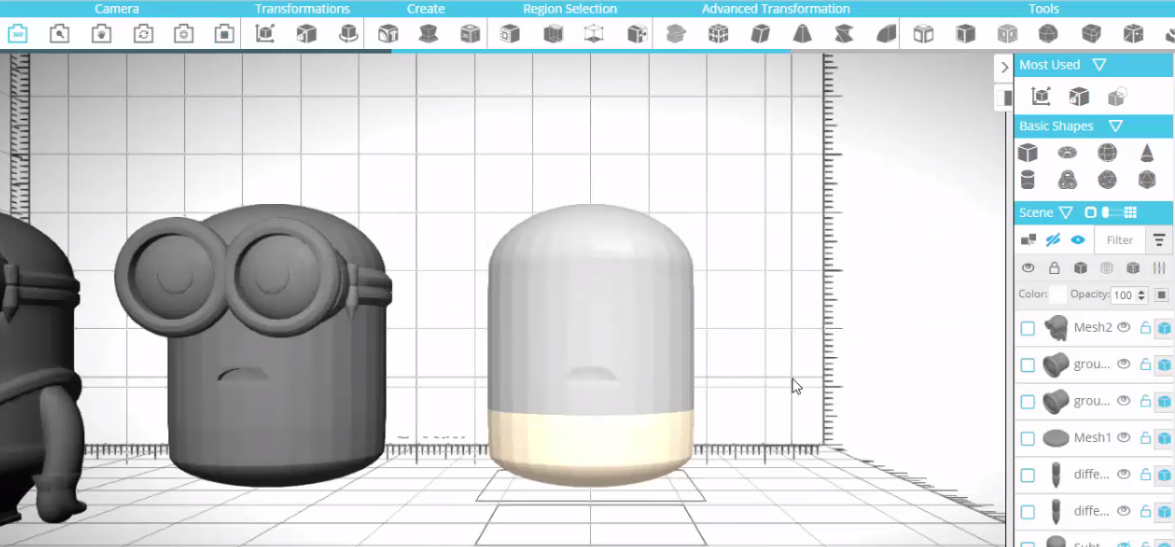Select the bend rounded-block tool icon
The height and width of the screenshot is (547, 1175).
point(886,34)
